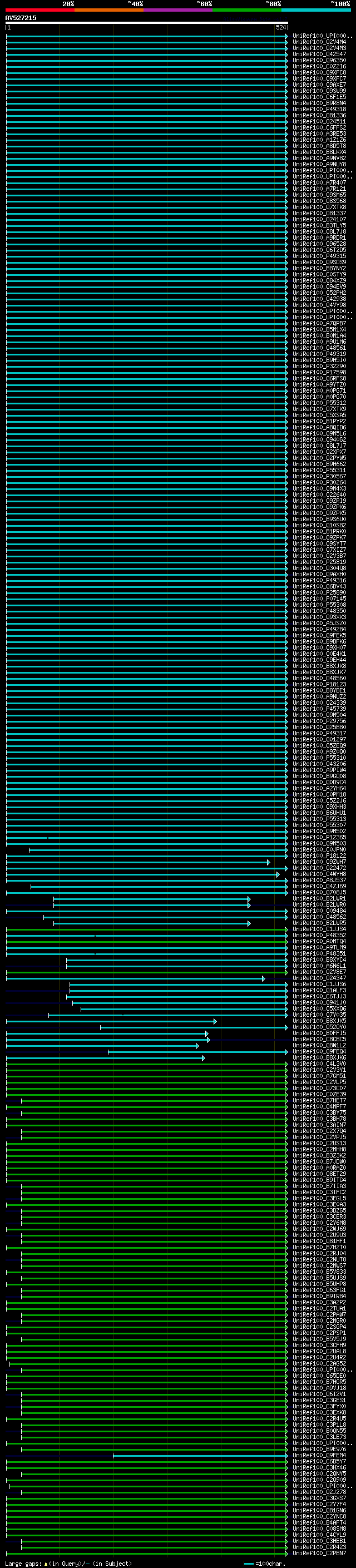Select hit label UniRef100_A7GM51
This screenshot has width=356, height=1568.
tap(319, 1076)
